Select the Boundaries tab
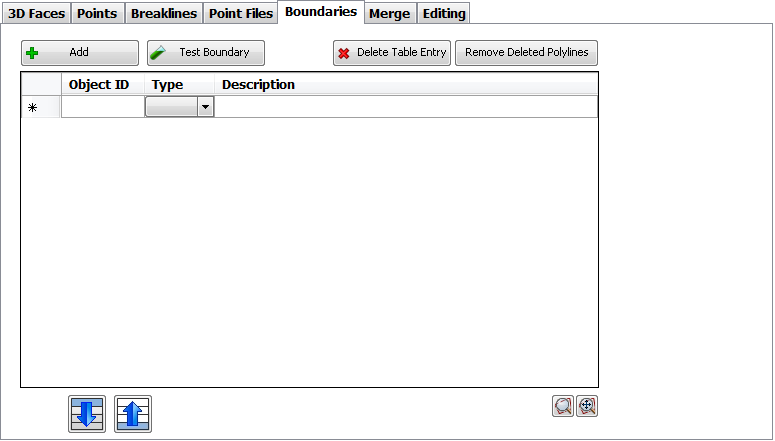Image resolution: width=775 pixels, height=441 pixels. [321, 12]
